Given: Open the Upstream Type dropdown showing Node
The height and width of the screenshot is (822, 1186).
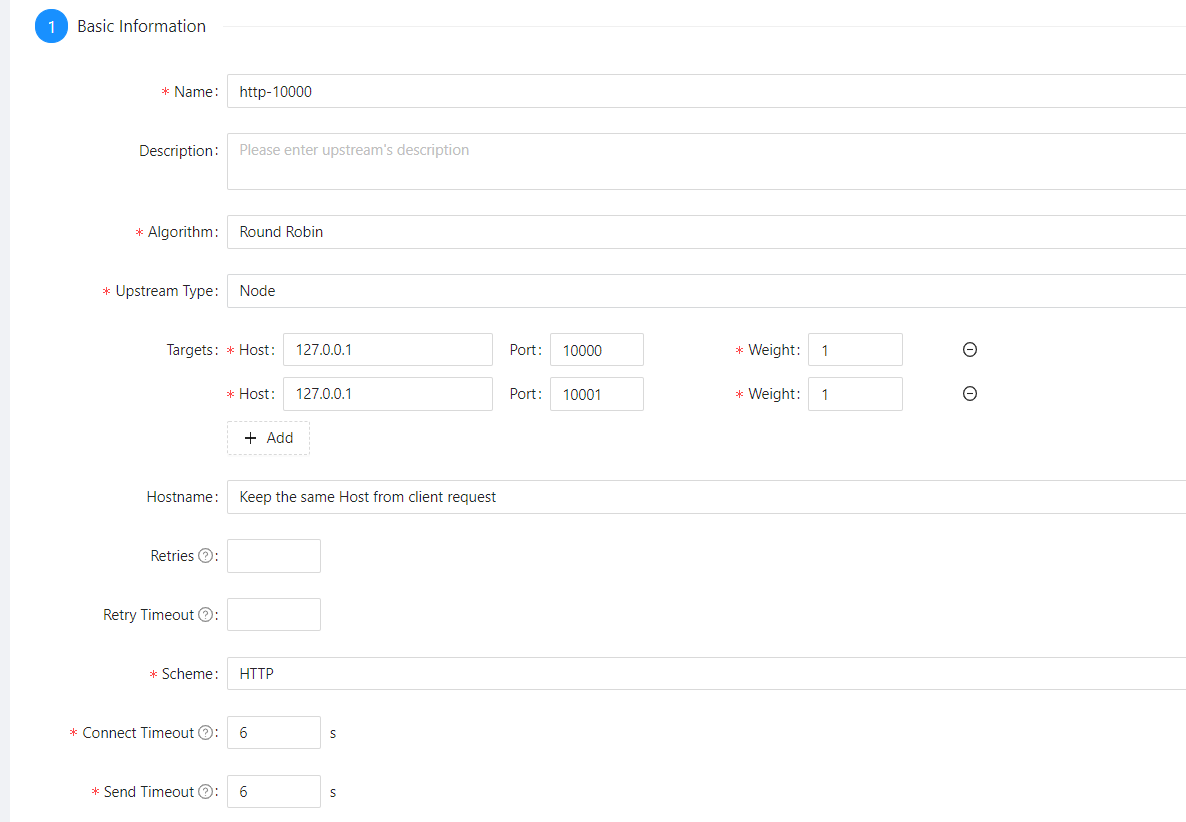Looking at the screenshot, I should 706,291.
